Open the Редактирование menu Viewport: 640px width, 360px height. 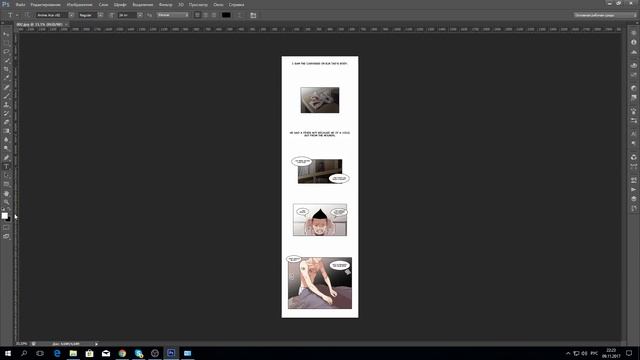(x=46, y=4)
